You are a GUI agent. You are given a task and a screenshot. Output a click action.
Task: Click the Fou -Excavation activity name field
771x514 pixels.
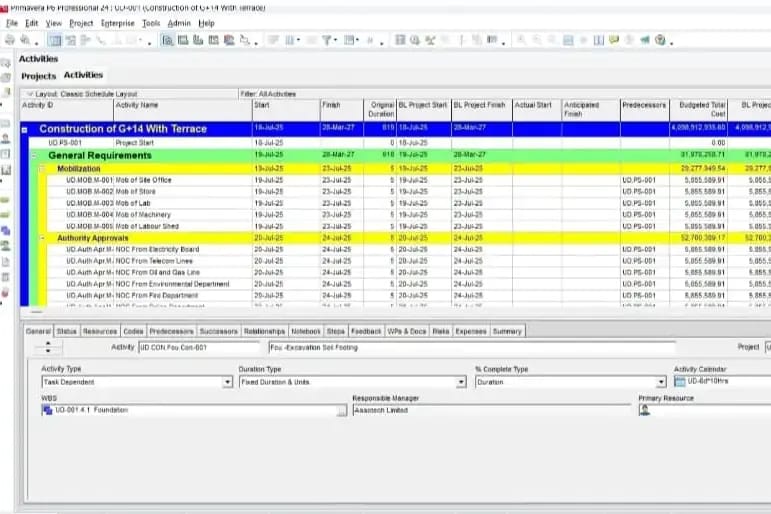(472, 348)
